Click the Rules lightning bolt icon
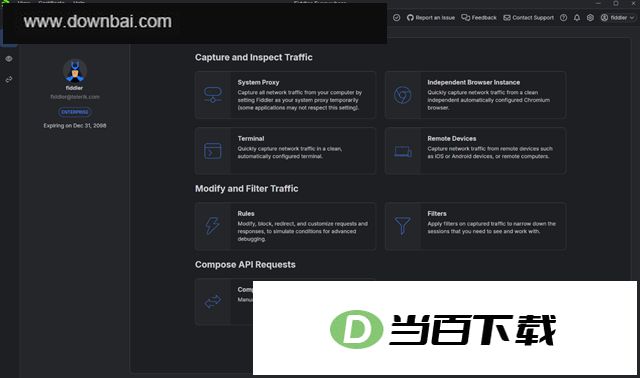The image size is (640, 378). (213, 226)
